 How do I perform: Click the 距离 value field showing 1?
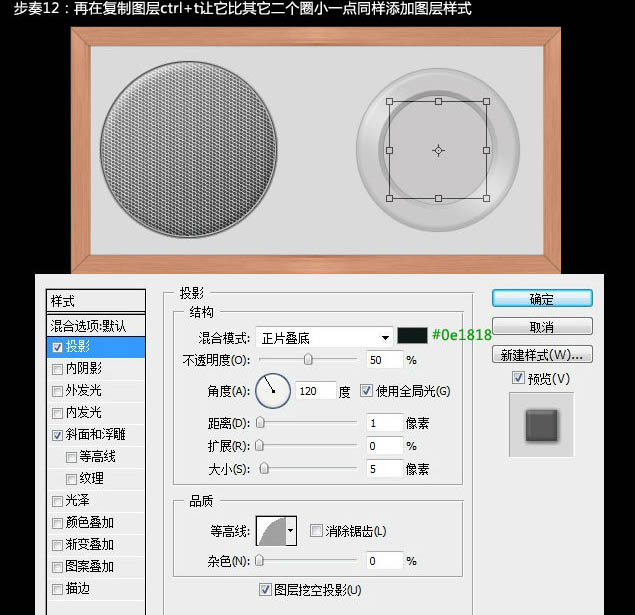[385, 423]
